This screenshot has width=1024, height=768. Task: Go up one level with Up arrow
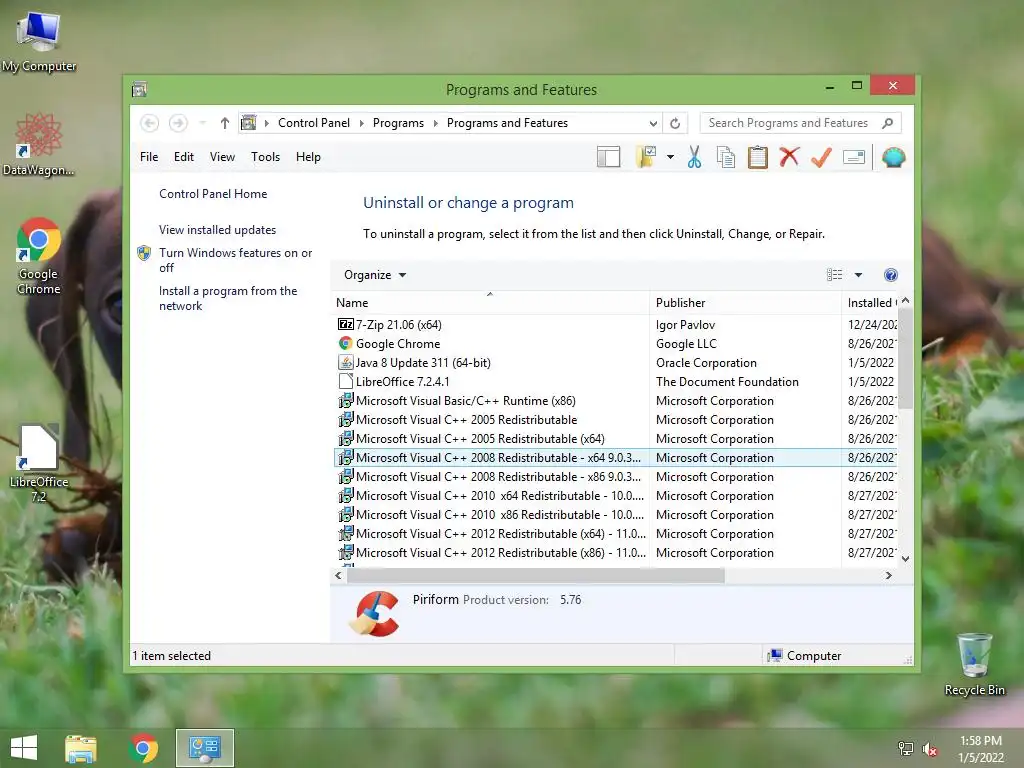(x=225, y=123)
